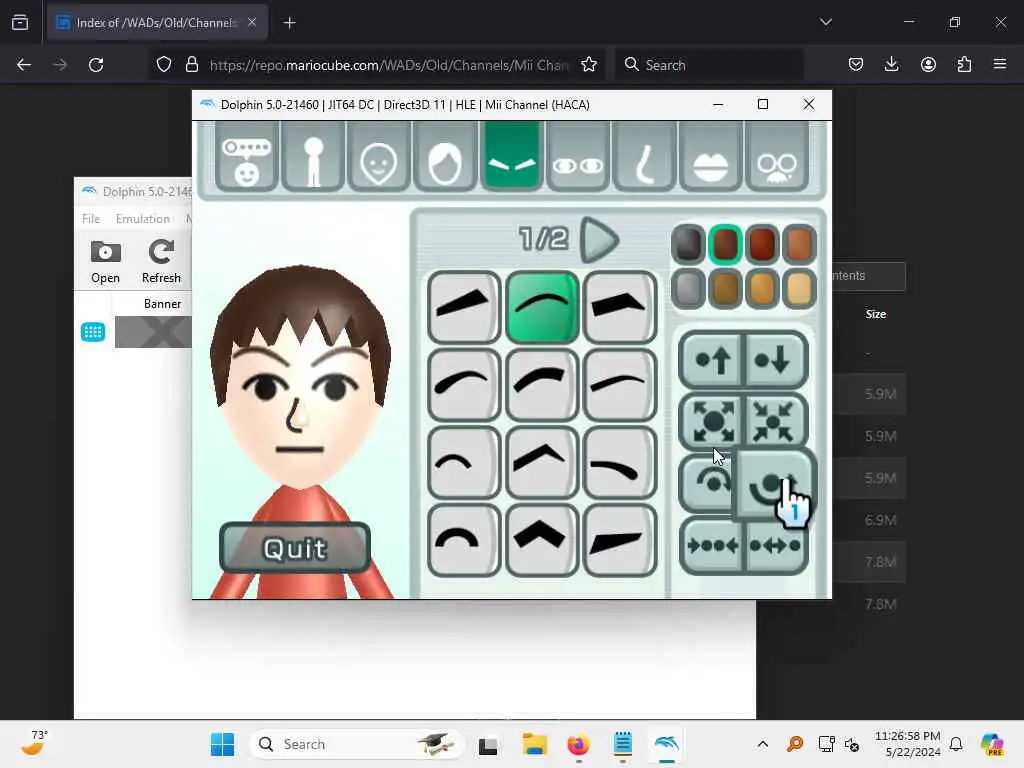Open File Explorer from the taskbar
Image resolution: width=1024 pixels, height=768 pixels.
click(534, 744)
